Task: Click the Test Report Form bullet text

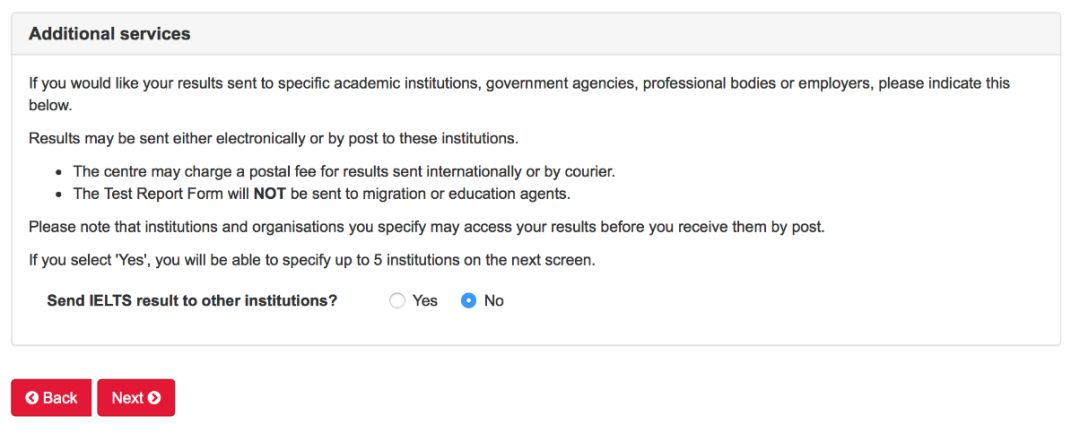Action: point(322,194)
